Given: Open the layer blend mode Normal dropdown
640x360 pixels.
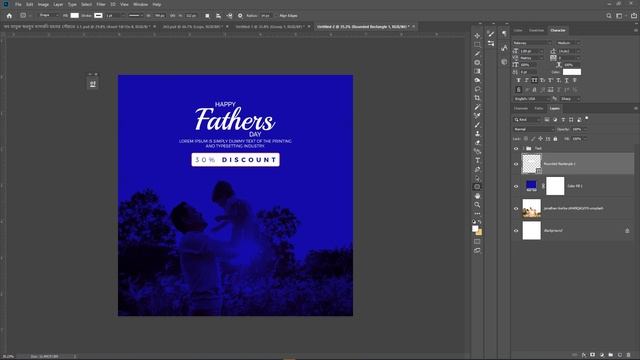Looking at the screenshot, I should (533, 129).
